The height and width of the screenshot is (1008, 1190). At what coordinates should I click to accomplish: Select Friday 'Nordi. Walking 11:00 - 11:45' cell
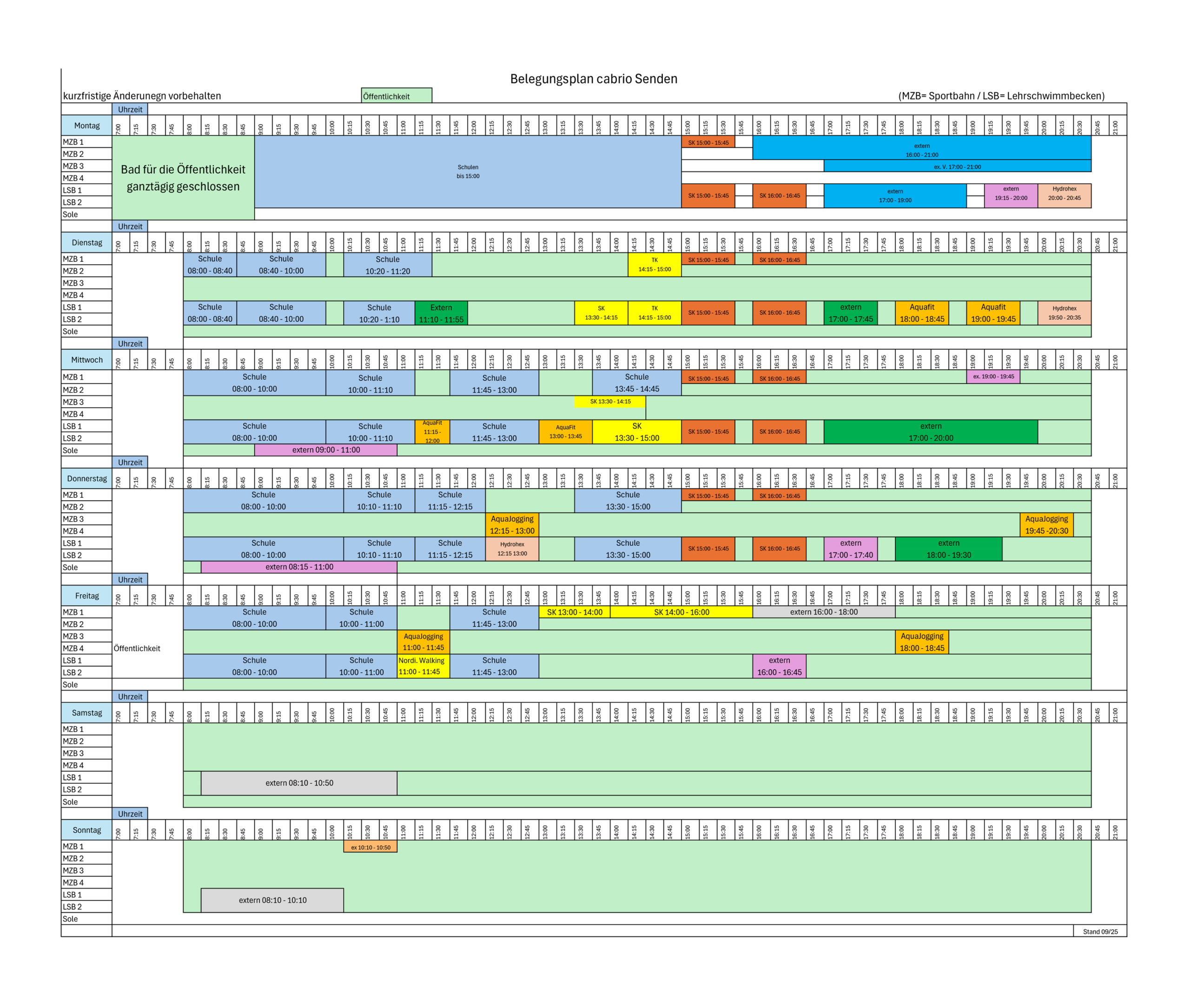tap(423, 666)
